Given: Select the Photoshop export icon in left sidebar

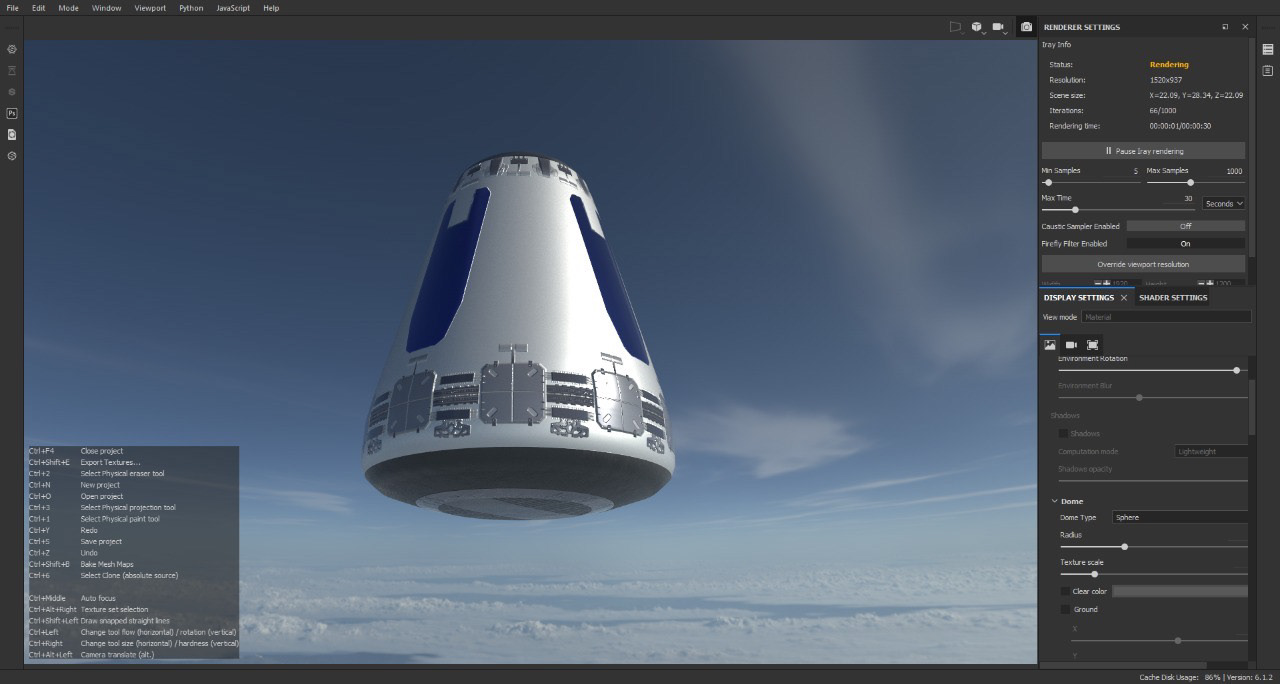Looking at the screenshot, I should coord(12,113).
